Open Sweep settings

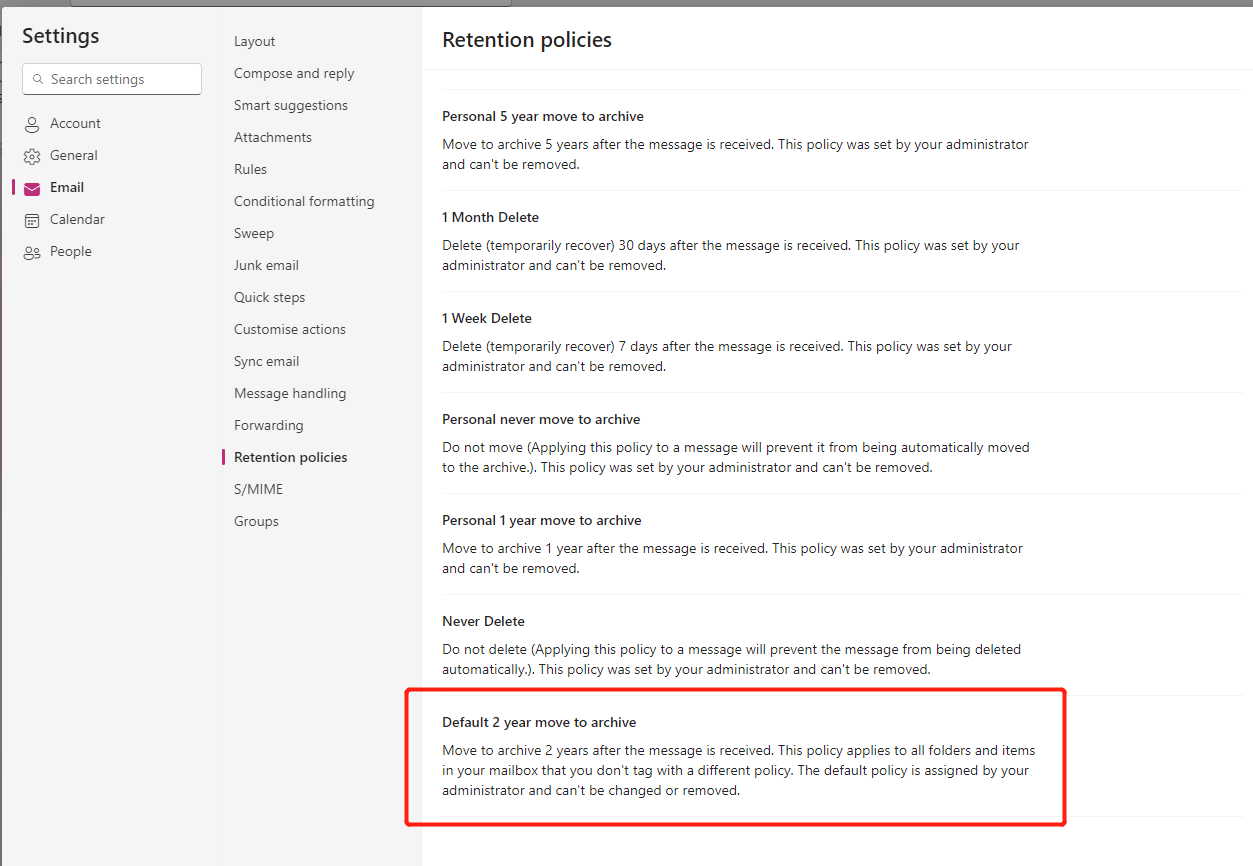(x=254, y=233)
